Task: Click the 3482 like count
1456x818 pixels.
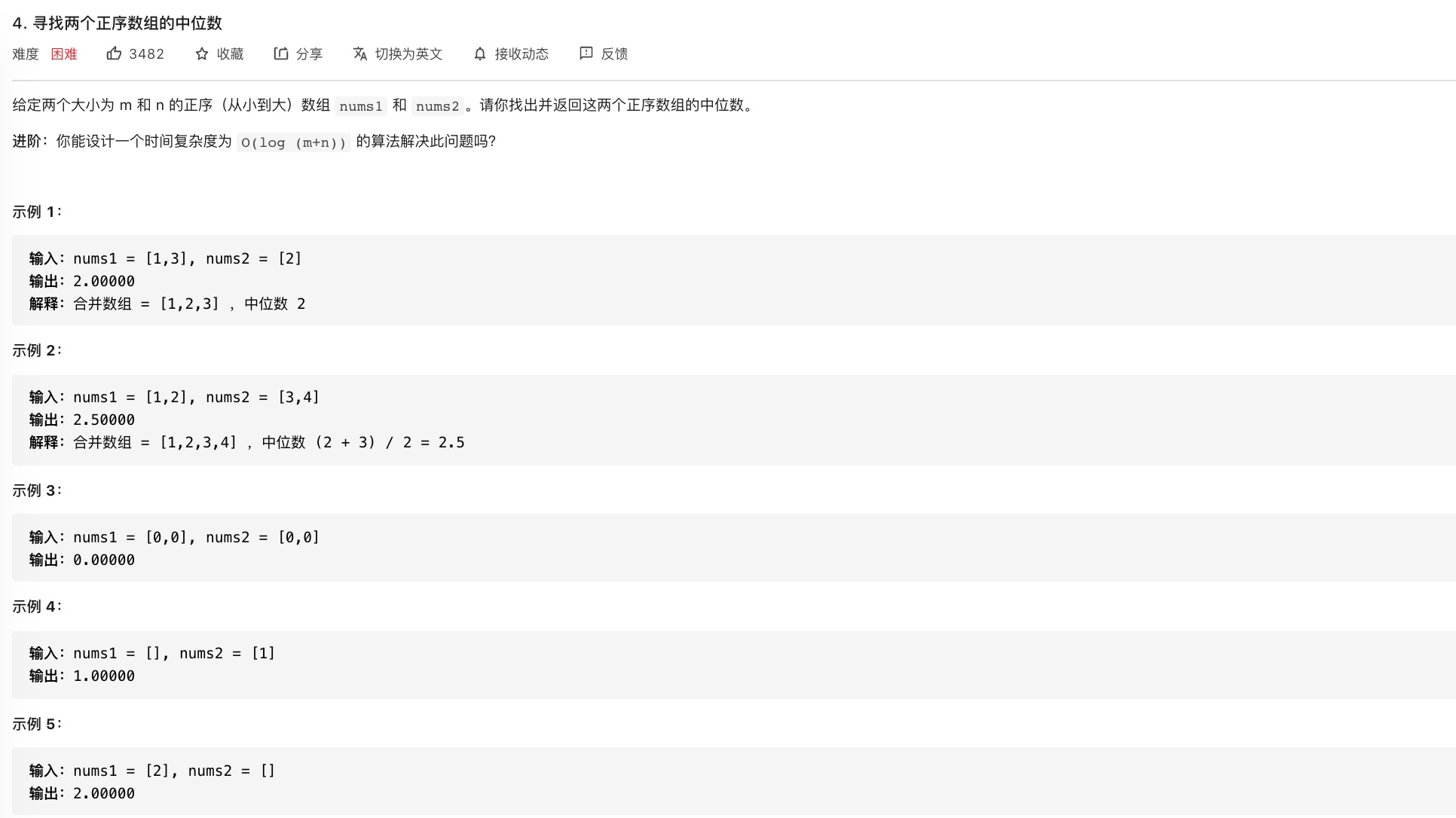Action: pos(146,54)
